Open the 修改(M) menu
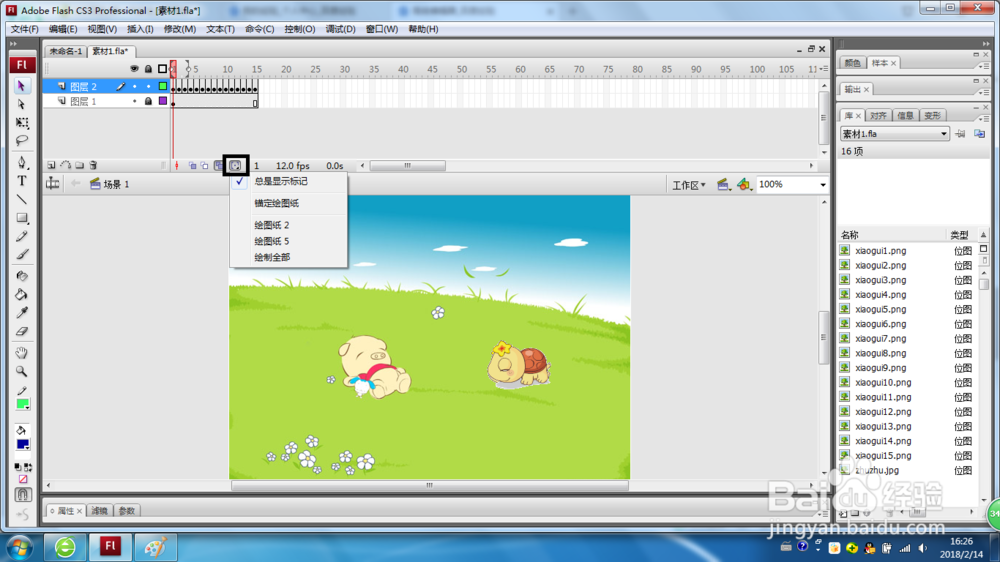Image resolution: width=1000 pixels, height=562 pixels. click(x=180, y=29)
